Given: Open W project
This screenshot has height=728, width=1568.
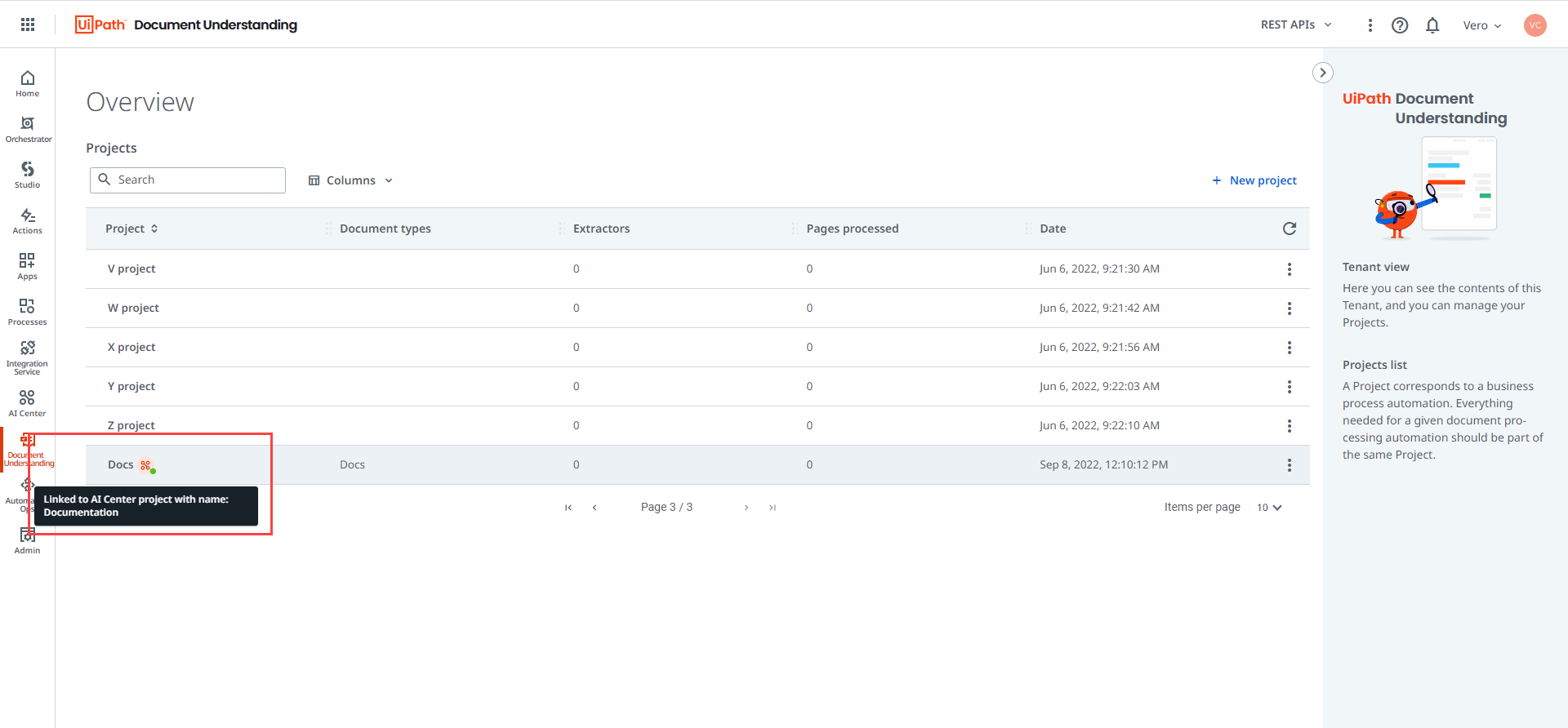Looking at the screenshot, I should tap(133, 308).
